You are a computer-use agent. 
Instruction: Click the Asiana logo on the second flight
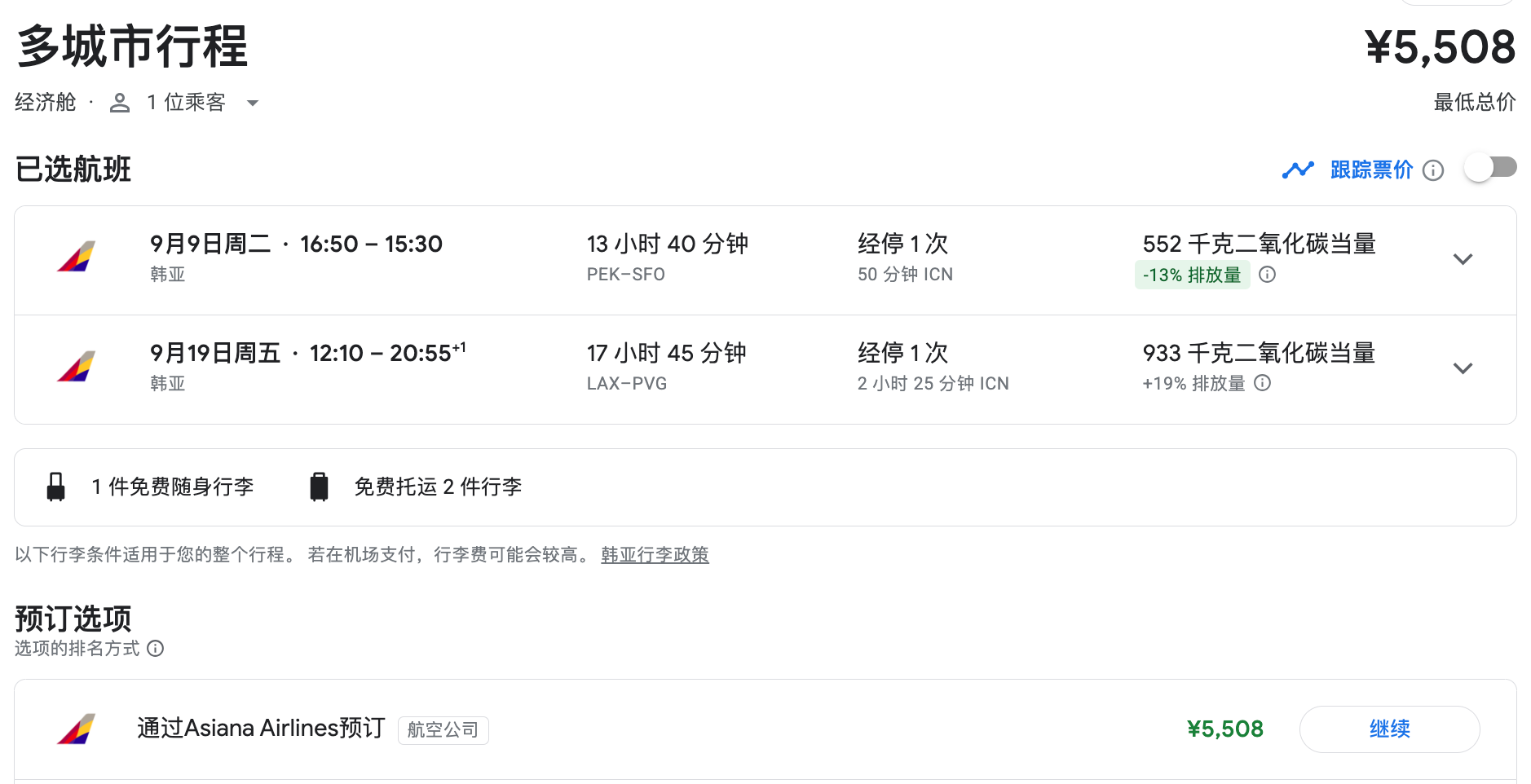tap(77, 367)
